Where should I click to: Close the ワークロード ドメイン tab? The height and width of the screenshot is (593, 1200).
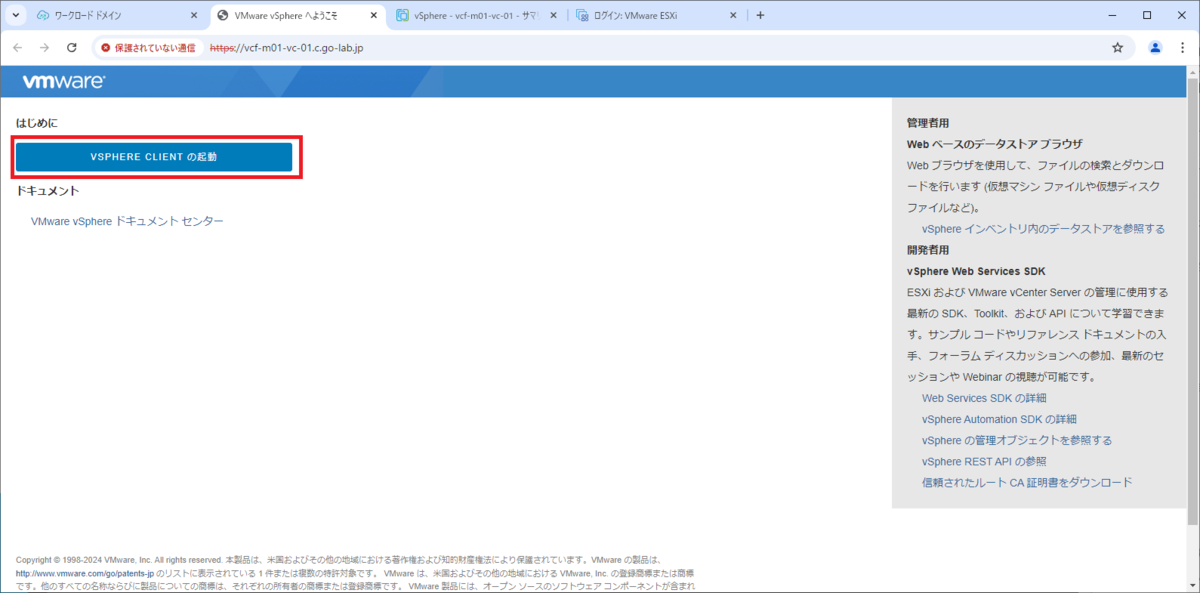click(x=194, y=16)
